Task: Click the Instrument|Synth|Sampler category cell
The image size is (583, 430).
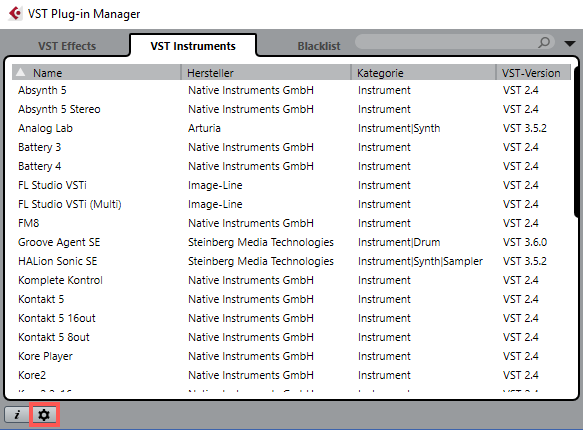Action: point(420,261)
